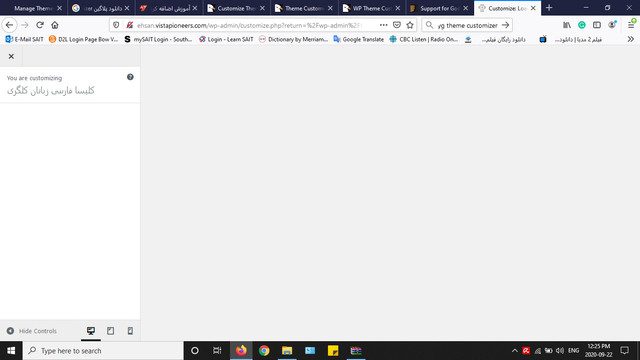Open WinRAR icon on the taskbar
The image size is (640, 360).
coord(356,351)
